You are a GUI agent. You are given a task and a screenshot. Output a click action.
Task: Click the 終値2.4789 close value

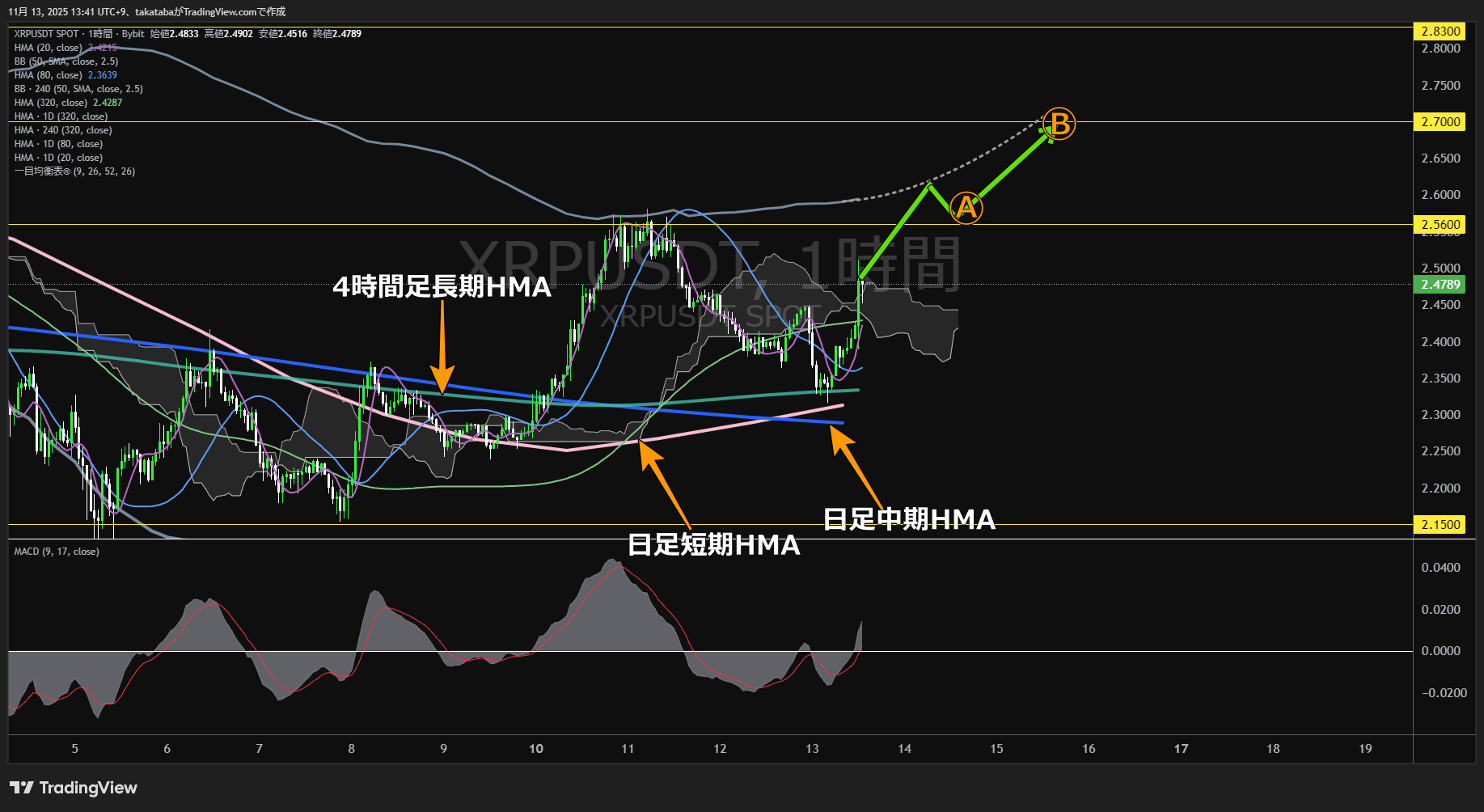pyautogui.click(x=337, y=34)
